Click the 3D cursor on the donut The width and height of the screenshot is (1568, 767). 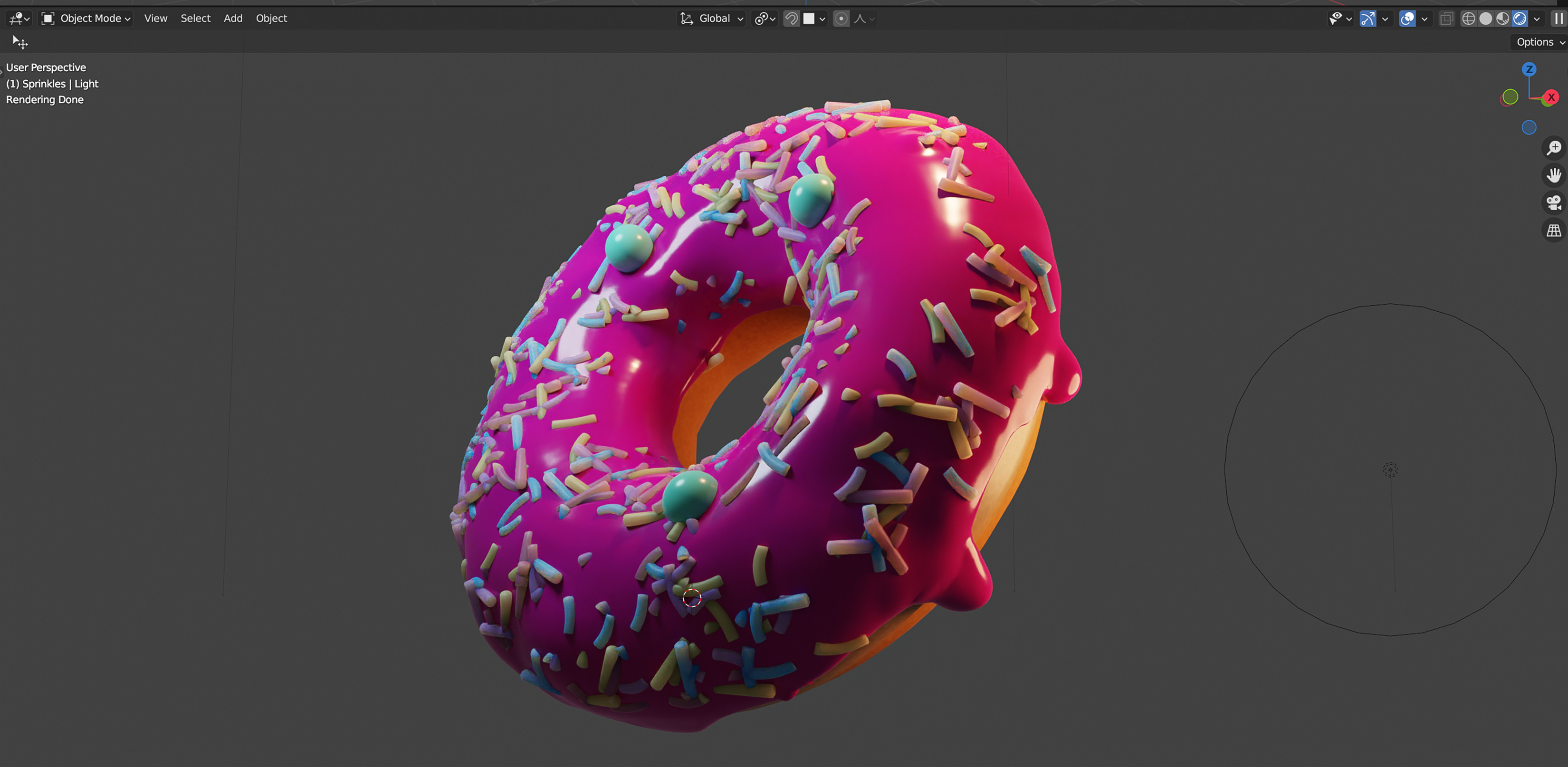[x=691, y=598]
